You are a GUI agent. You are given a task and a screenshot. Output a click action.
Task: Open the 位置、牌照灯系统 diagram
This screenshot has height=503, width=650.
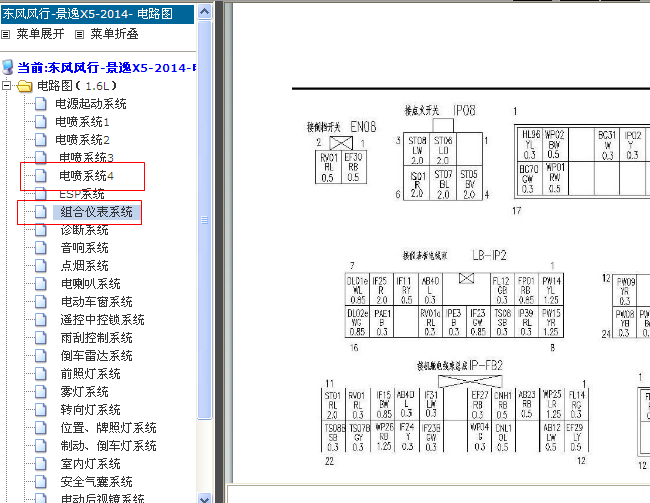tap(109, 428)
